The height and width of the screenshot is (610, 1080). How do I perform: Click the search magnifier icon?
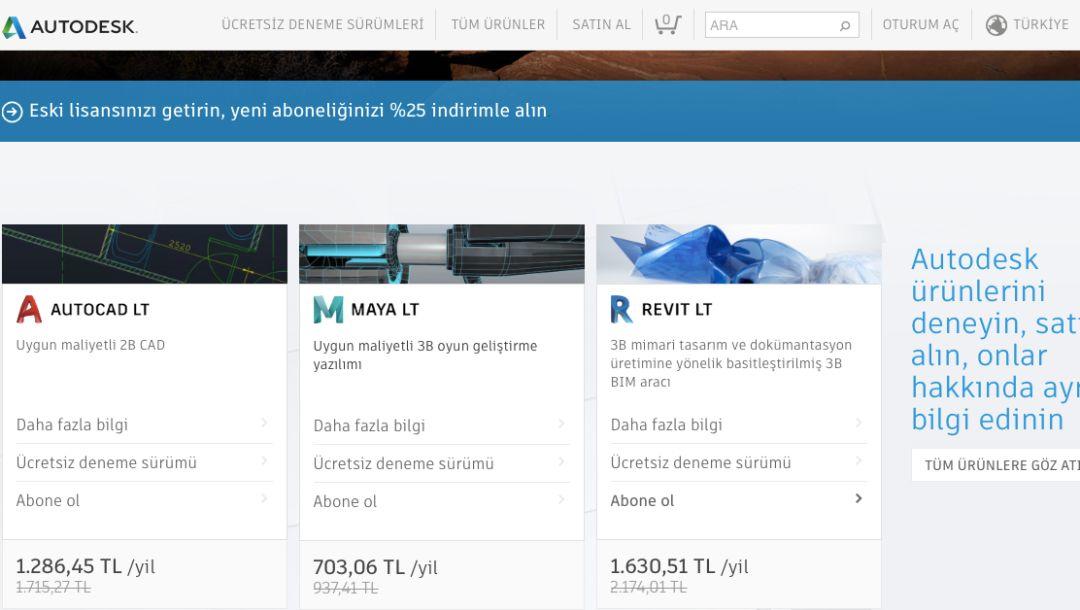pyautogui.click(x=844, y=25)
